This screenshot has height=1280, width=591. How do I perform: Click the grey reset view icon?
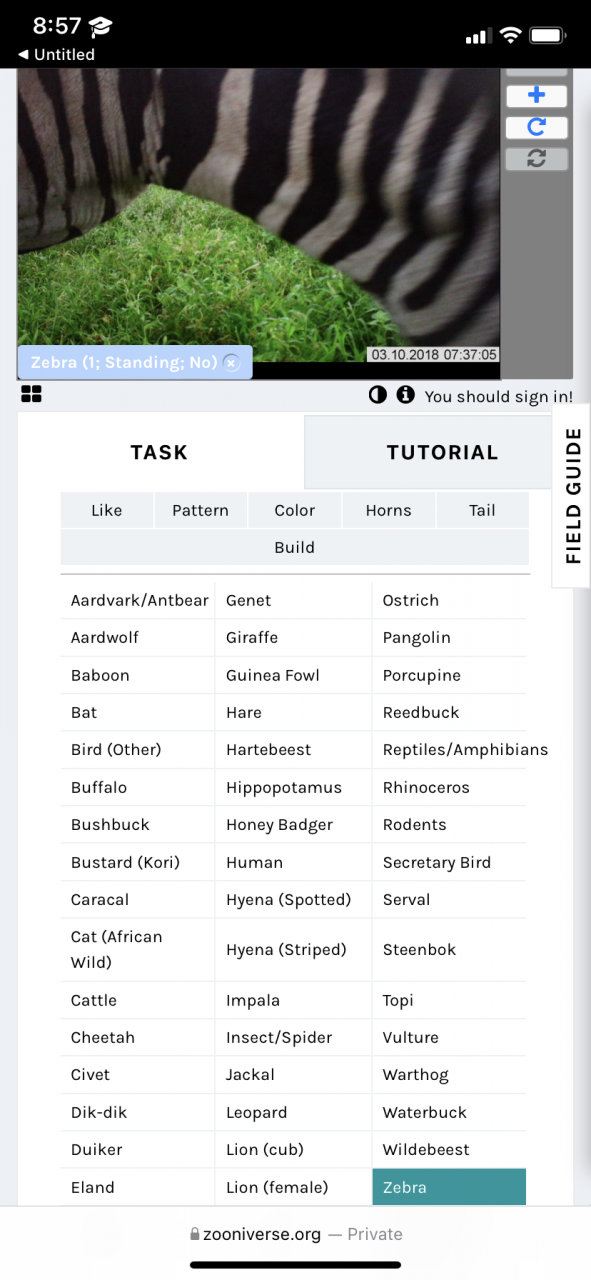[536, 159]
